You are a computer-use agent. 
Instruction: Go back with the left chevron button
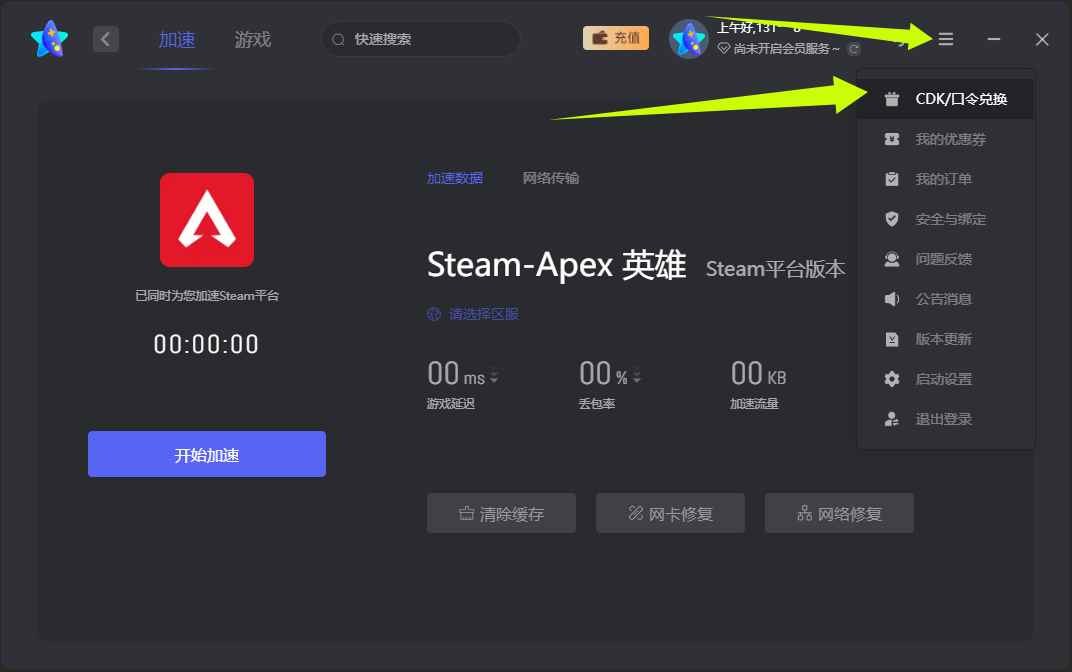pos(106,39)
